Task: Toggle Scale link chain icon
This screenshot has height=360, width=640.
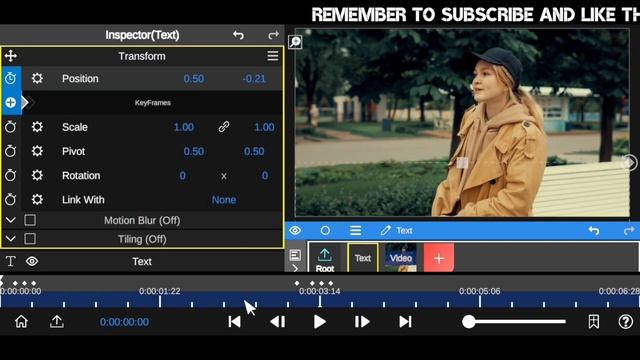Action: [x=224, y=127]
